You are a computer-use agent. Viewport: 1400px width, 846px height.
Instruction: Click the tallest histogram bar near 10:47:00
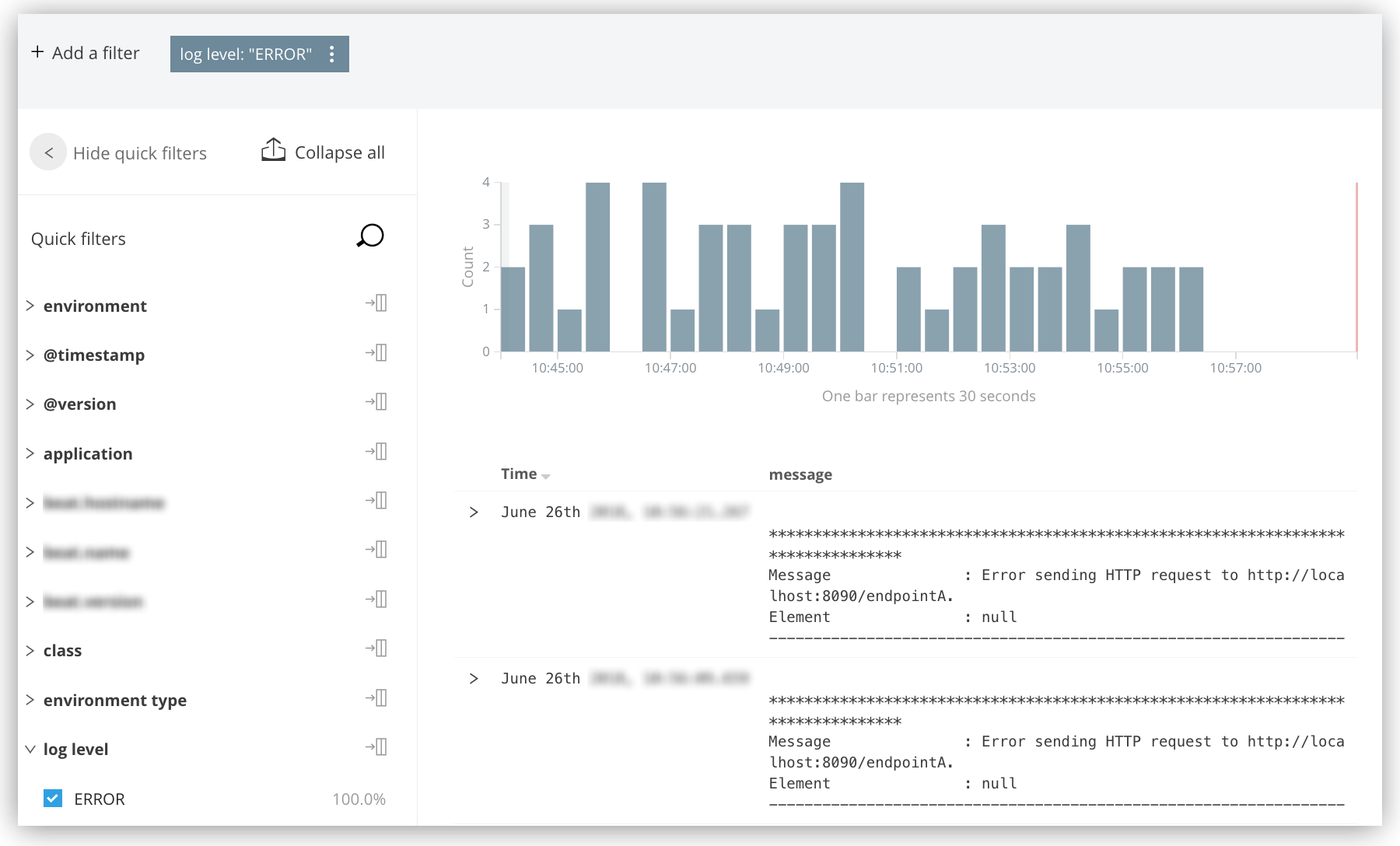click(x=654, y=264)
